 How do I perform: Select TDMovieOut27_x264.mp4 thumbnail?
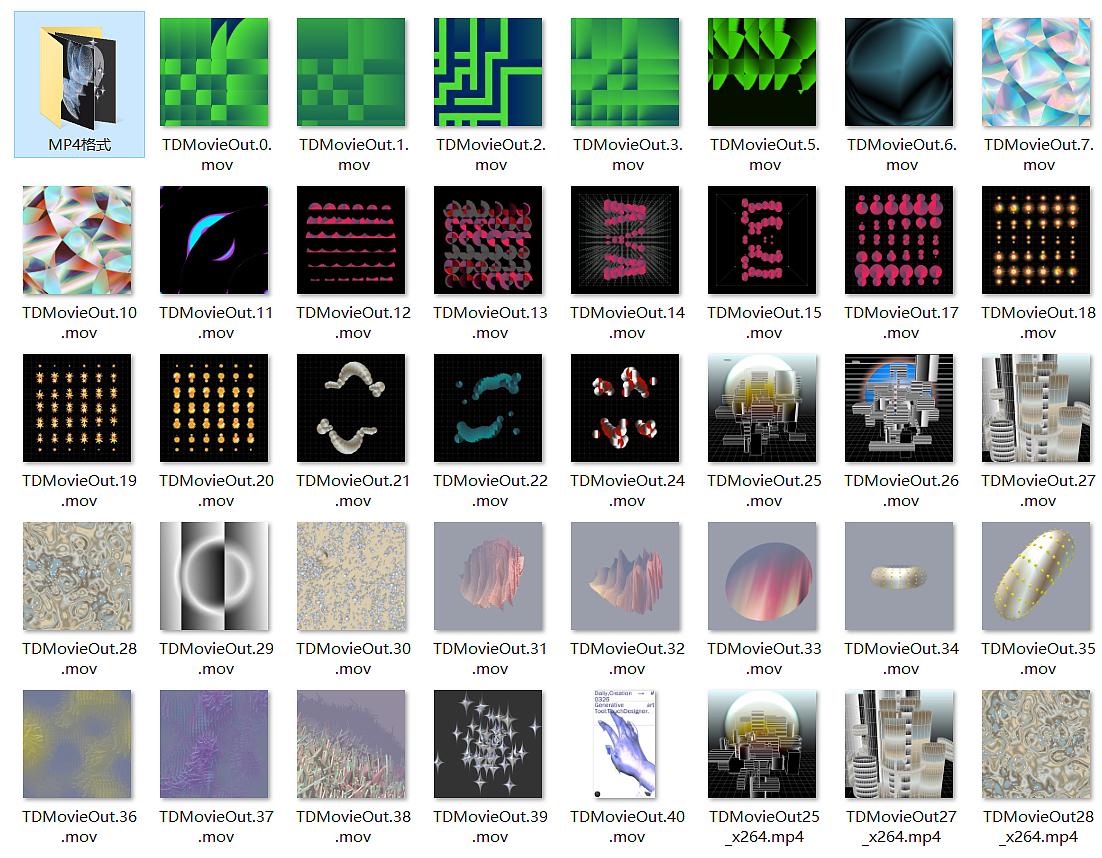(900, 744)
